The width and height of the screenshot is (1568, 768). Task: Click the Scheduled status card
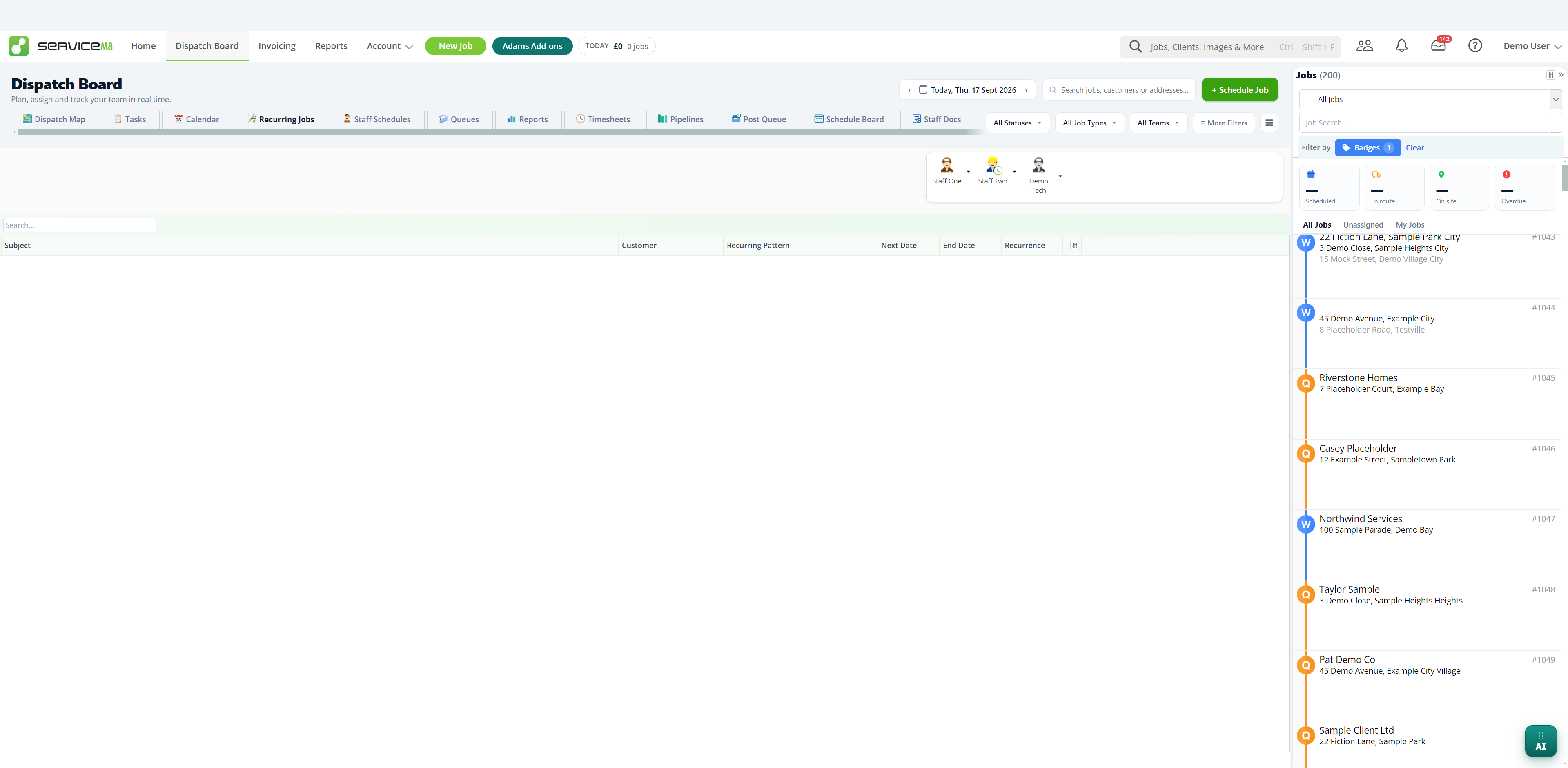(x=1329, y=187)
